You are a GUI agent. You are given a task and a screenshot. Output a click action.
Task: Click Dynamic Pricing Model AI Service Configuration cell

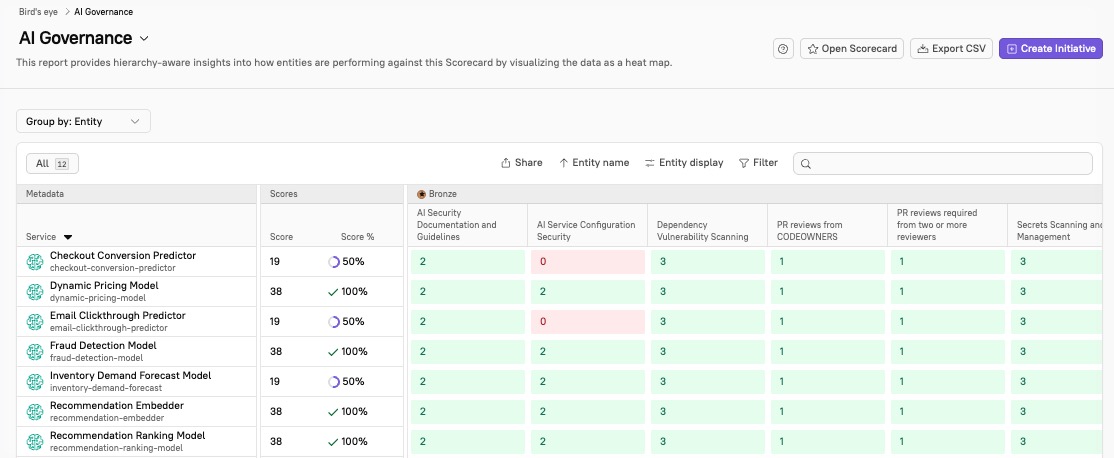click(x=588, y=292)
